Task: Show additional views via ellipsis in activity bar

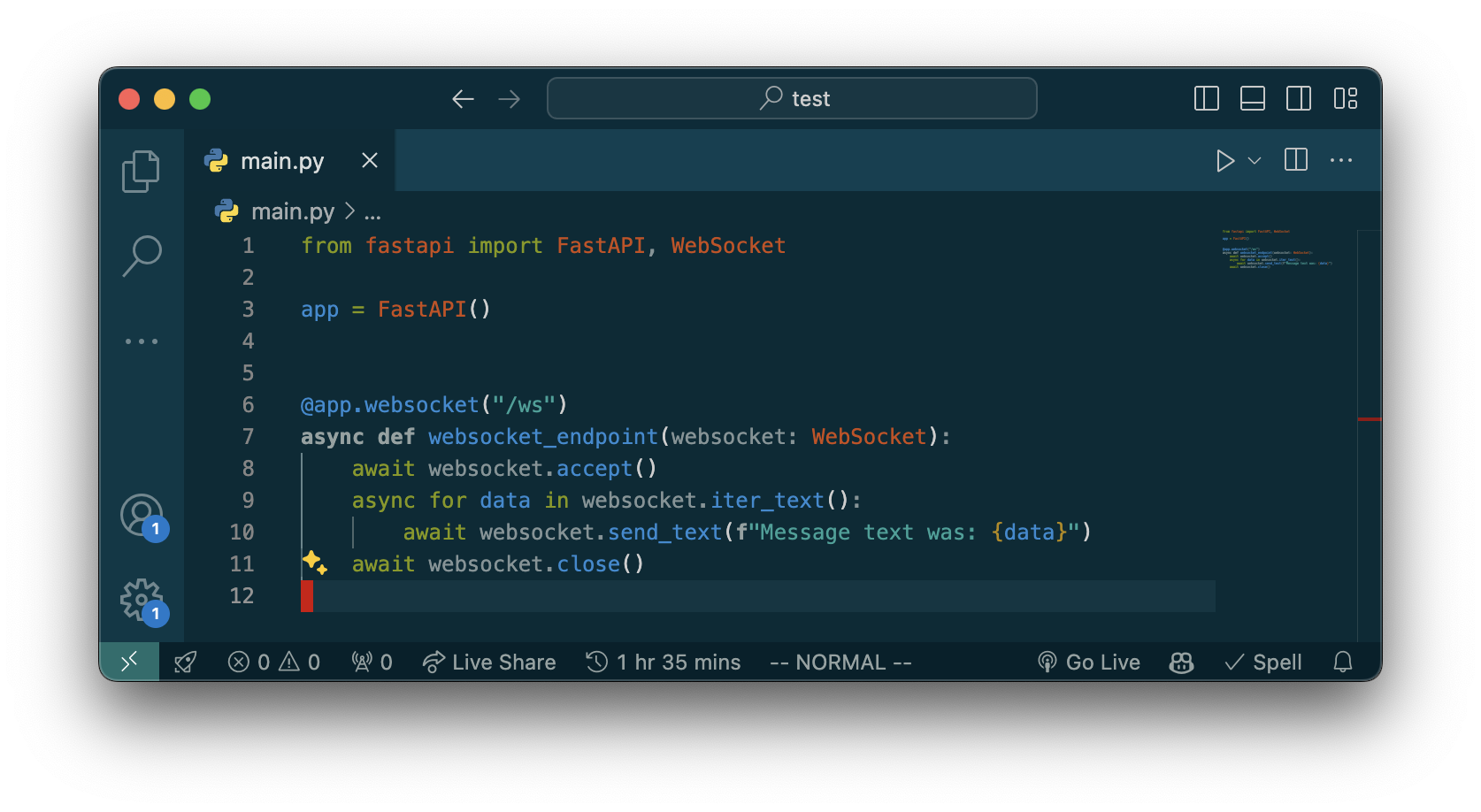Action: point(142,341)
